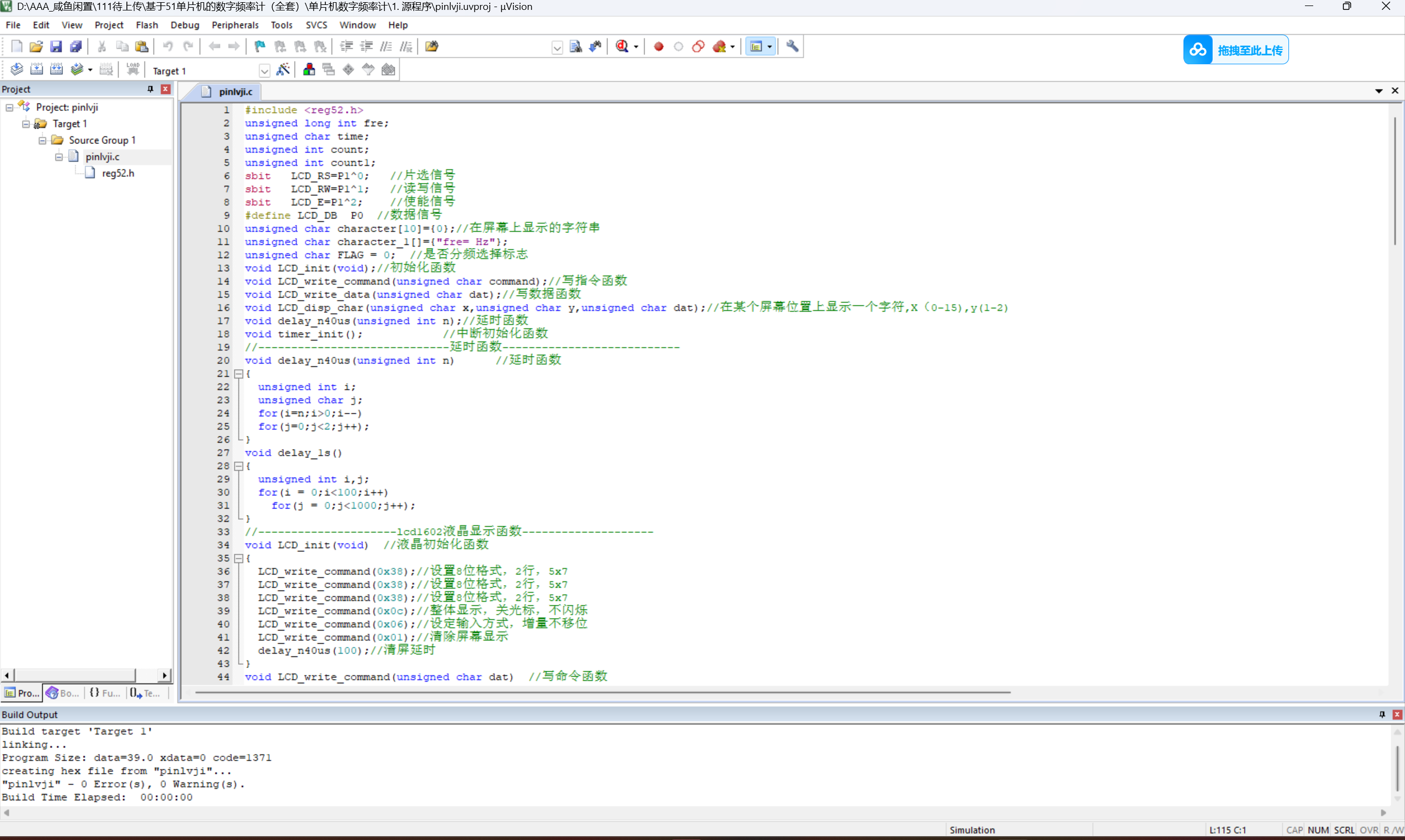Open the Pack Installer icon

tap(389, 70)
